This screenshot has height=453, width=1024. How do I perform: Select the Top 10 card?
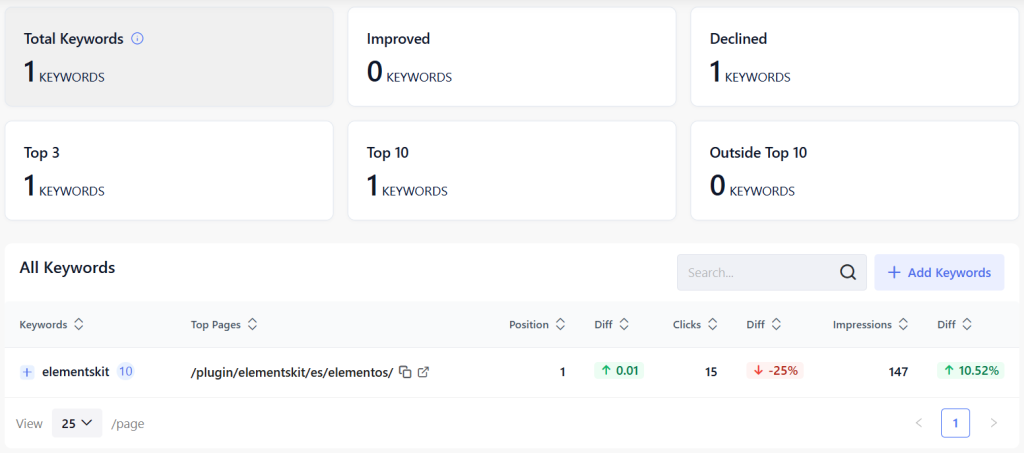512,171
